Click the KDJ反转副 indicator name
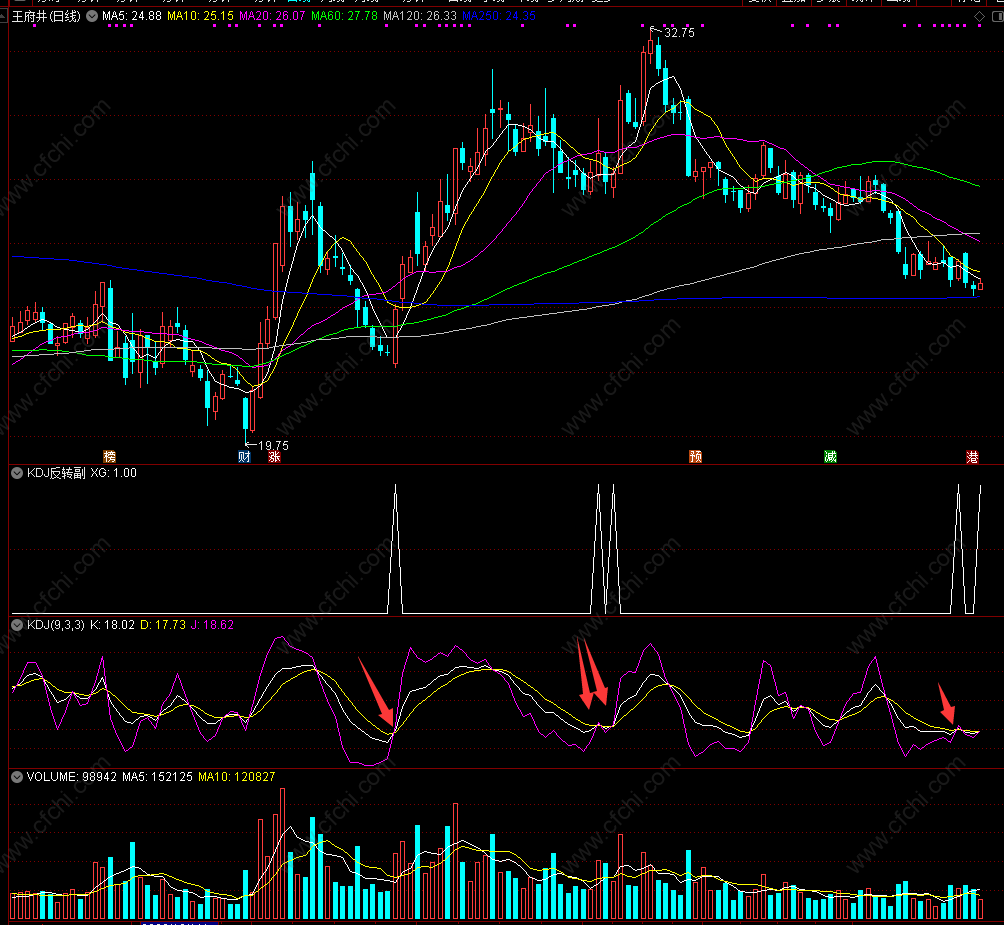This screenshot has height=925, width=1004. (56, 473)
